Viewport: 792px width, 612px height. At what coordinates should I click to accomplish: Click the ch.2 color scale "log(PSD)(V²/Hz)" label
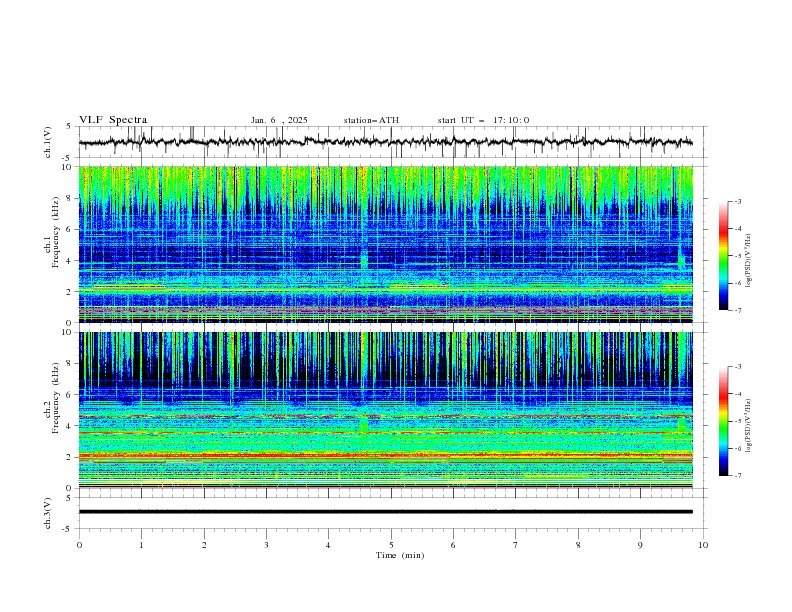(x=748, y=426)
